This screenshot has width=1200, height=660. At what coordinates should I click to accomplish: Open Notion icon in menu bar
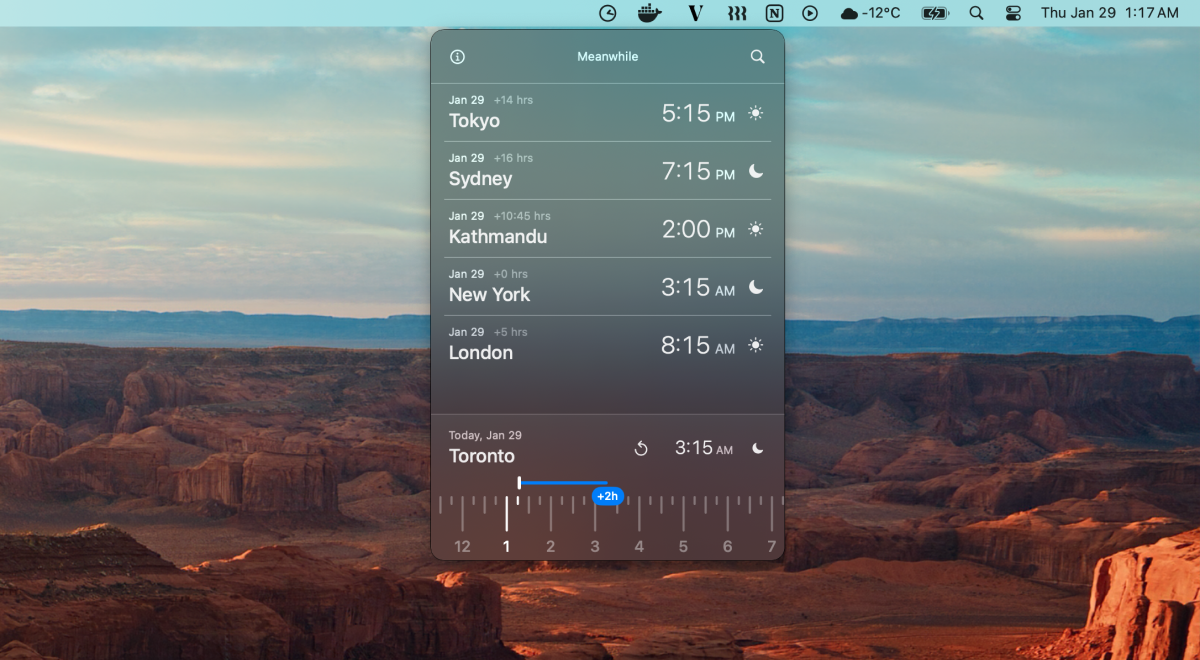[x=774, y=13]
